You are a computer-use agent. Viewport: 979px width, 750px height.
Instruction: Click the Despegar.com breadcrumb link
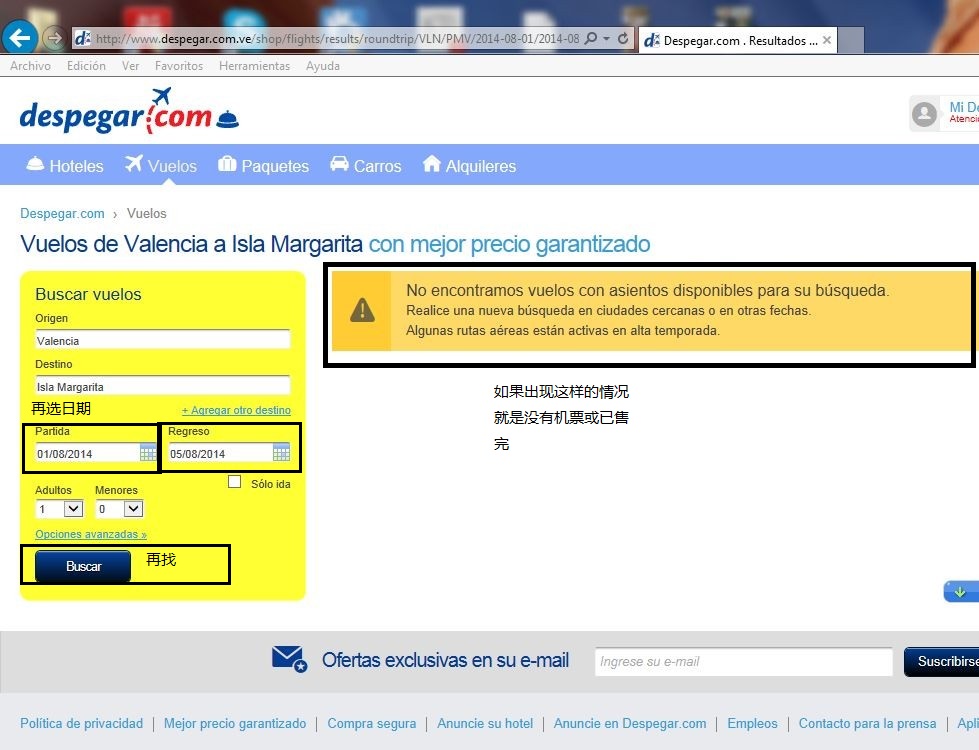pyautogui.click(x=62, y=214)
